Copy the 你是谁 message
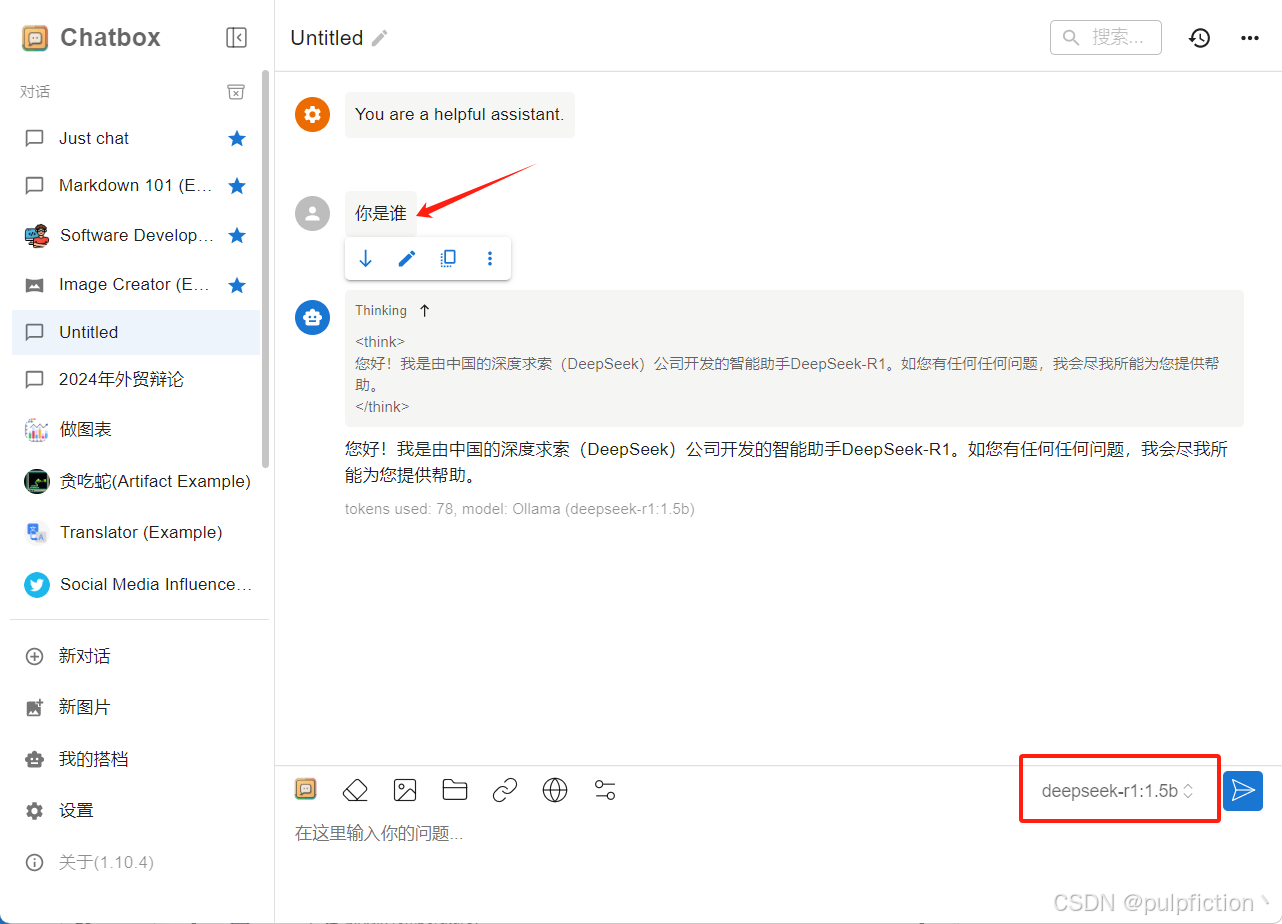The width and height of the screenshot is (1282, 924). (x=448, y=257)
